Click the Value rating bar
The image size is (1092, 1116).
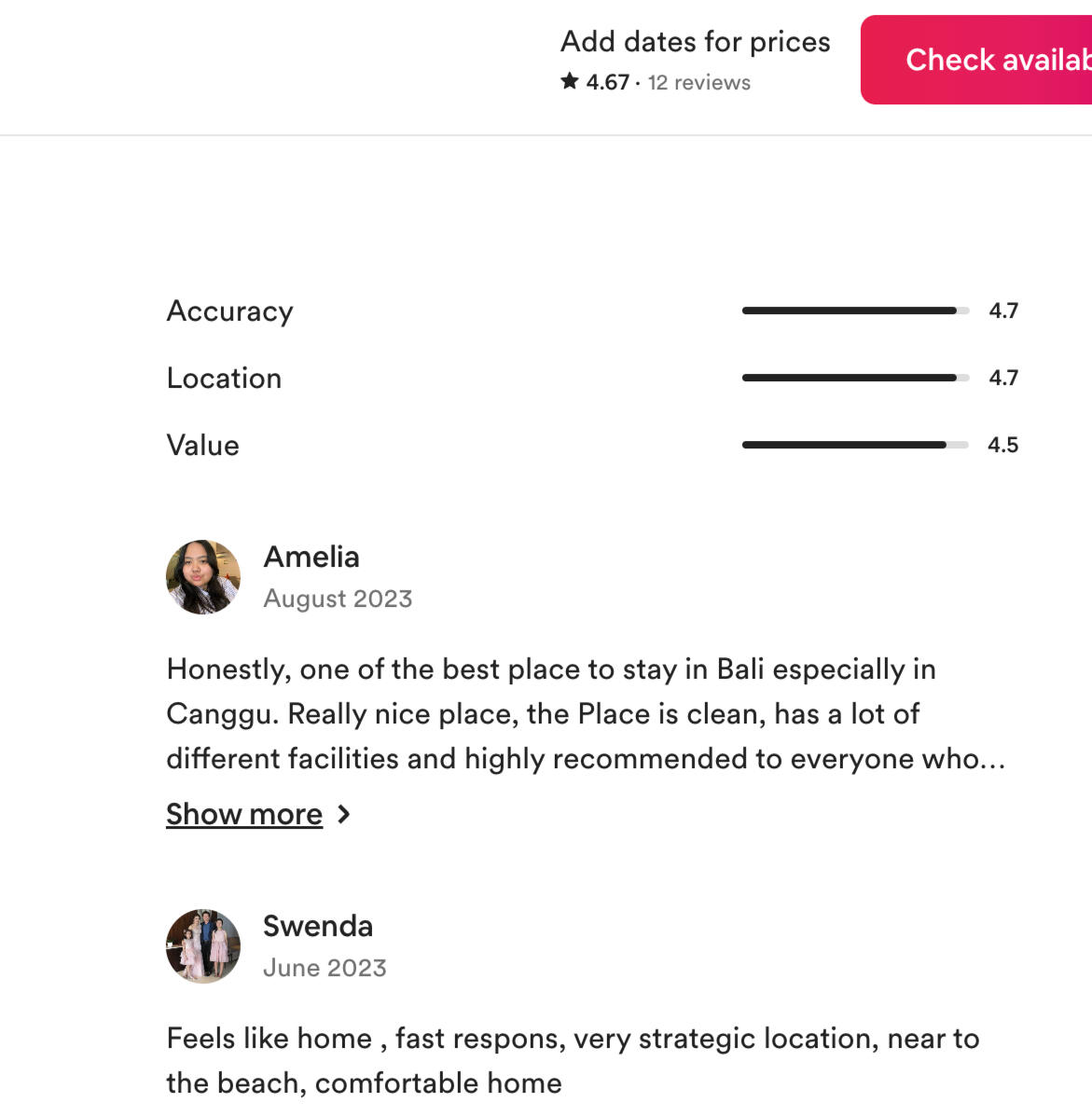pyautogui.click(x=855, y=445)
